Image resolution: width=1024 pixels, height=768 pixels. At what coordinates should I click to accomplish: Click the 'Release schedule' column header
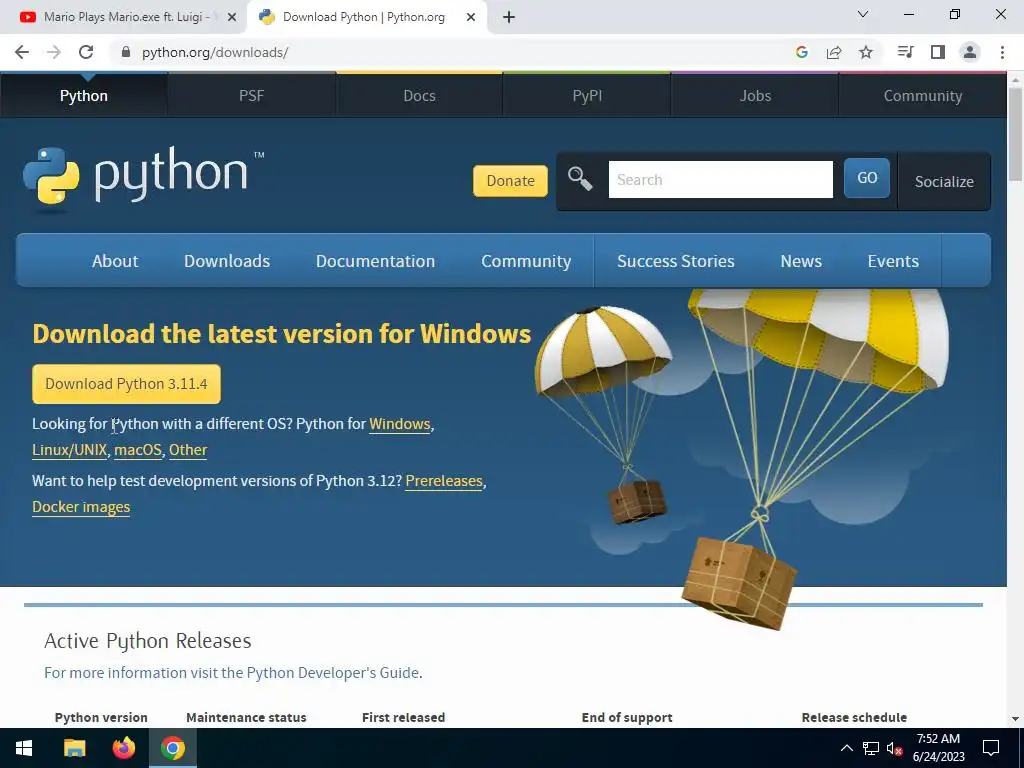pyautogui.click(x=854, y=717)
